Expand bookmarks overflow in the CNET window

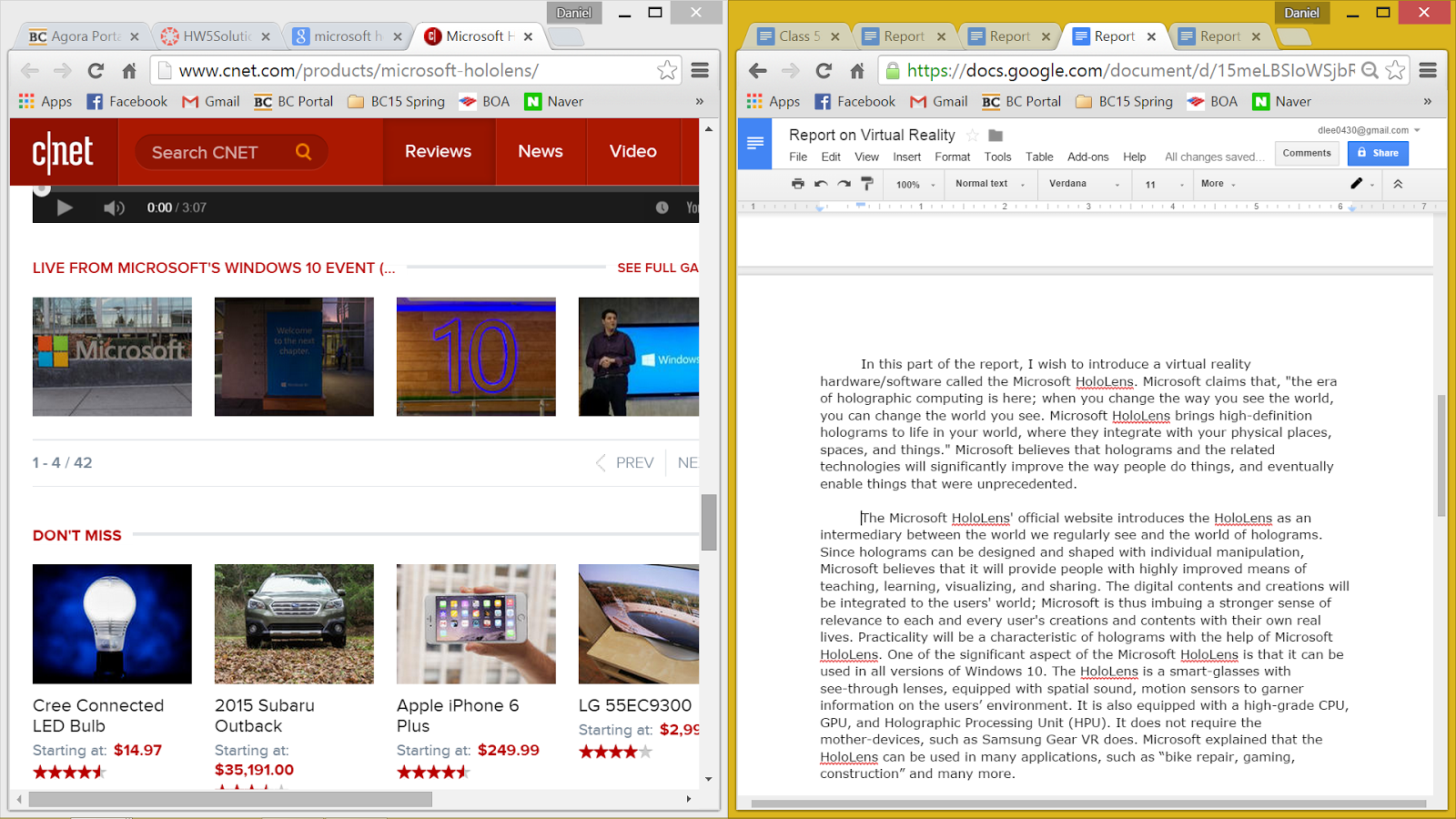click(x=700, y=101)
